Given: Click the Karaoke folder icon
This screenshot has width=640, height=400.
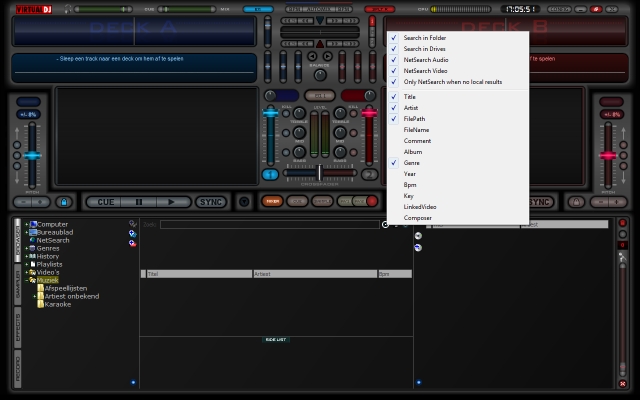Looking at the screenshot, I should point(40,304).
